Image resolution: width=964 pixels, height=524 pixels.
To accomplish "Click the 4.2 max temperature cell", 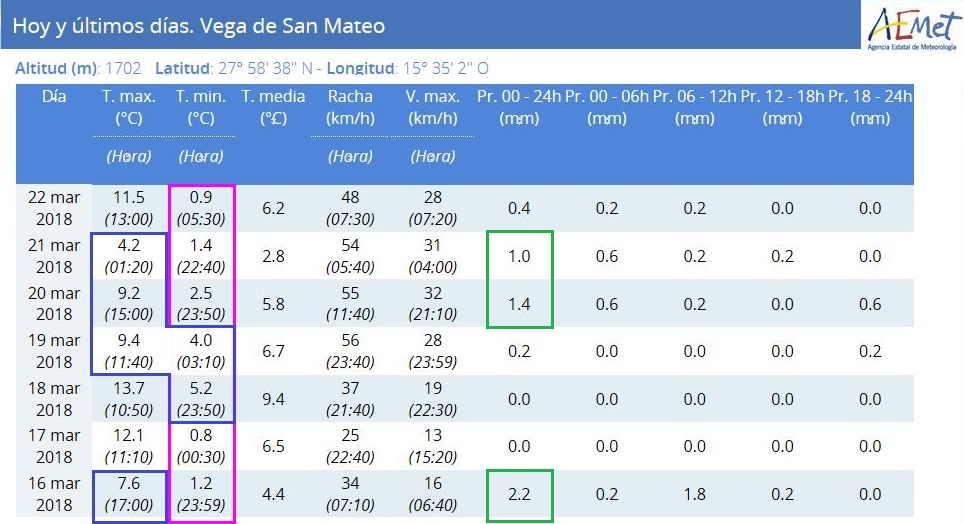I will pyautogui.click(x=128, y=256).
